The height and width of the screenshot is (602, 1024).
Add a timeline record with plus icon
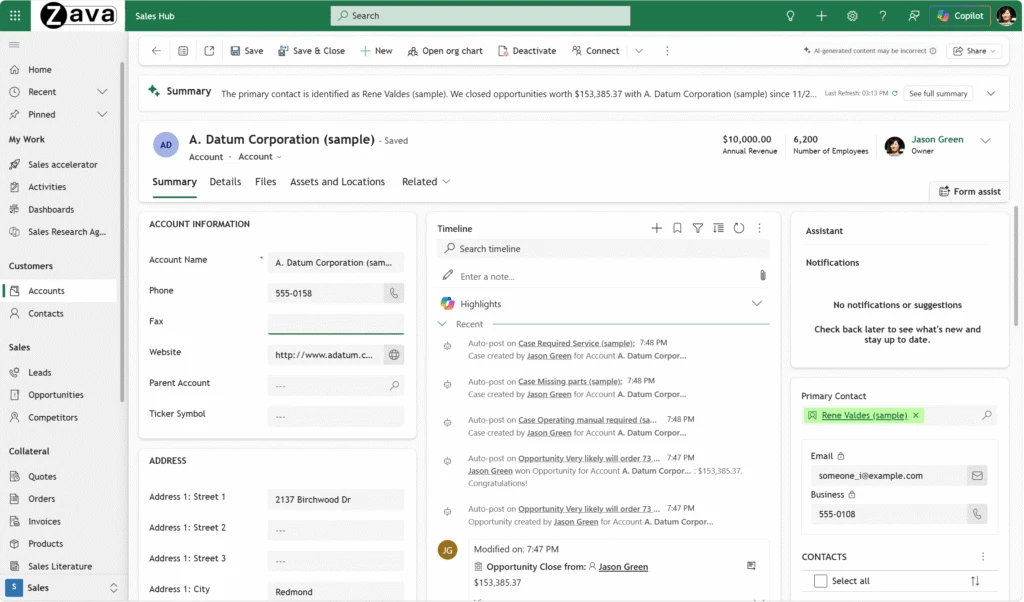(657, 228)
